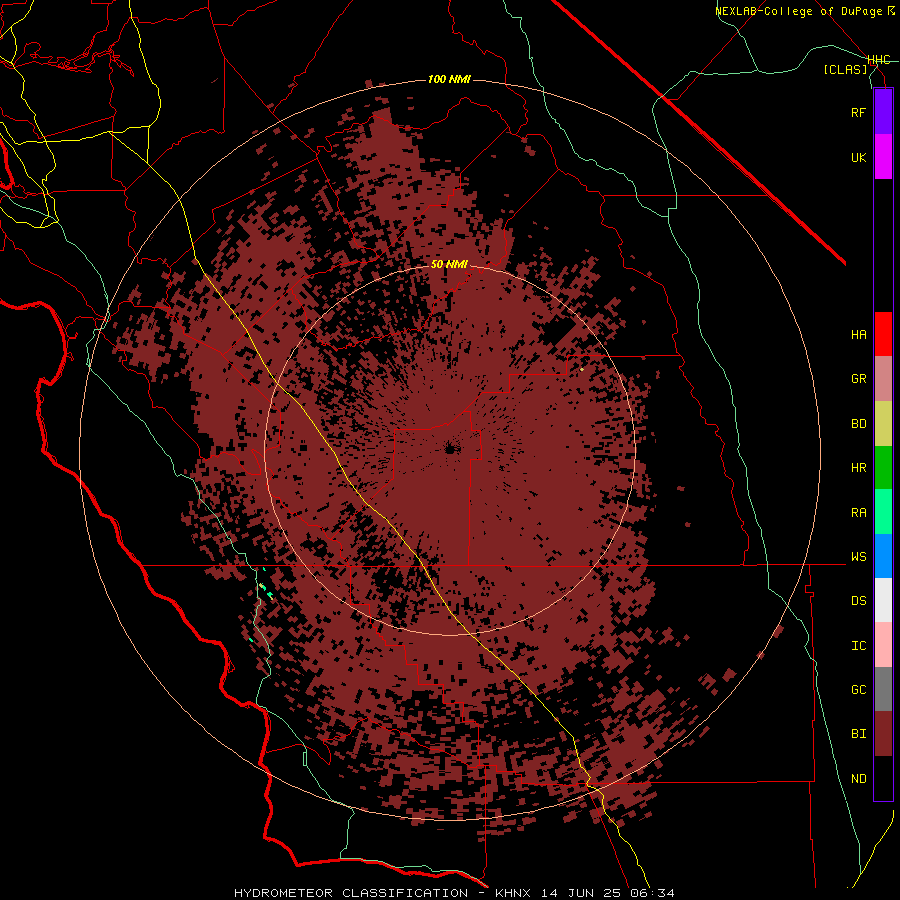Click the UK magenta legend swatch
Screen dimensions: 900x900
[x=883, y=157]
